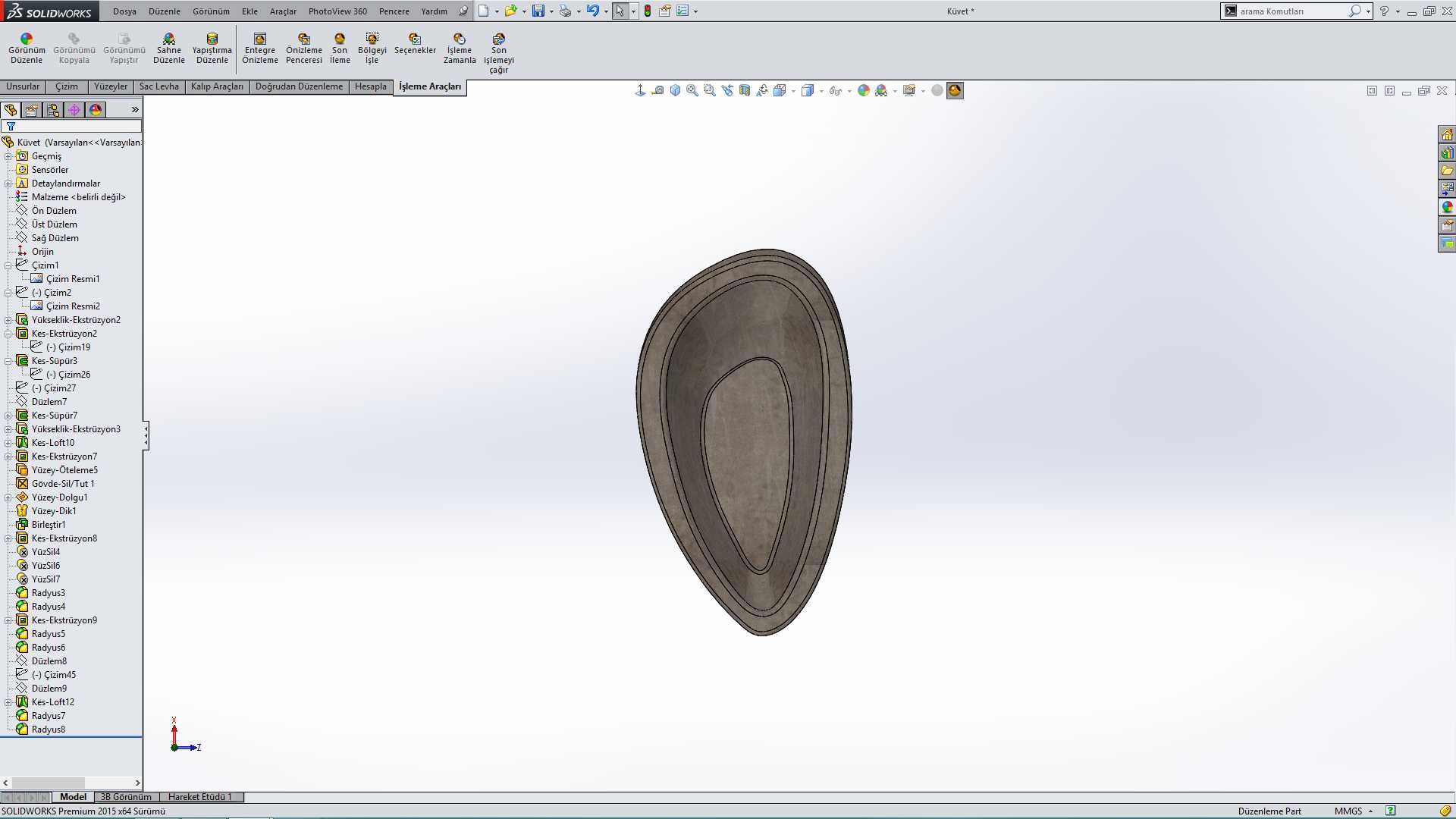Image resolution: width=1456 pixels, height=819 pixels.
Task: Open Önizleme Penceresi preview window
Action: click(304, 49)
